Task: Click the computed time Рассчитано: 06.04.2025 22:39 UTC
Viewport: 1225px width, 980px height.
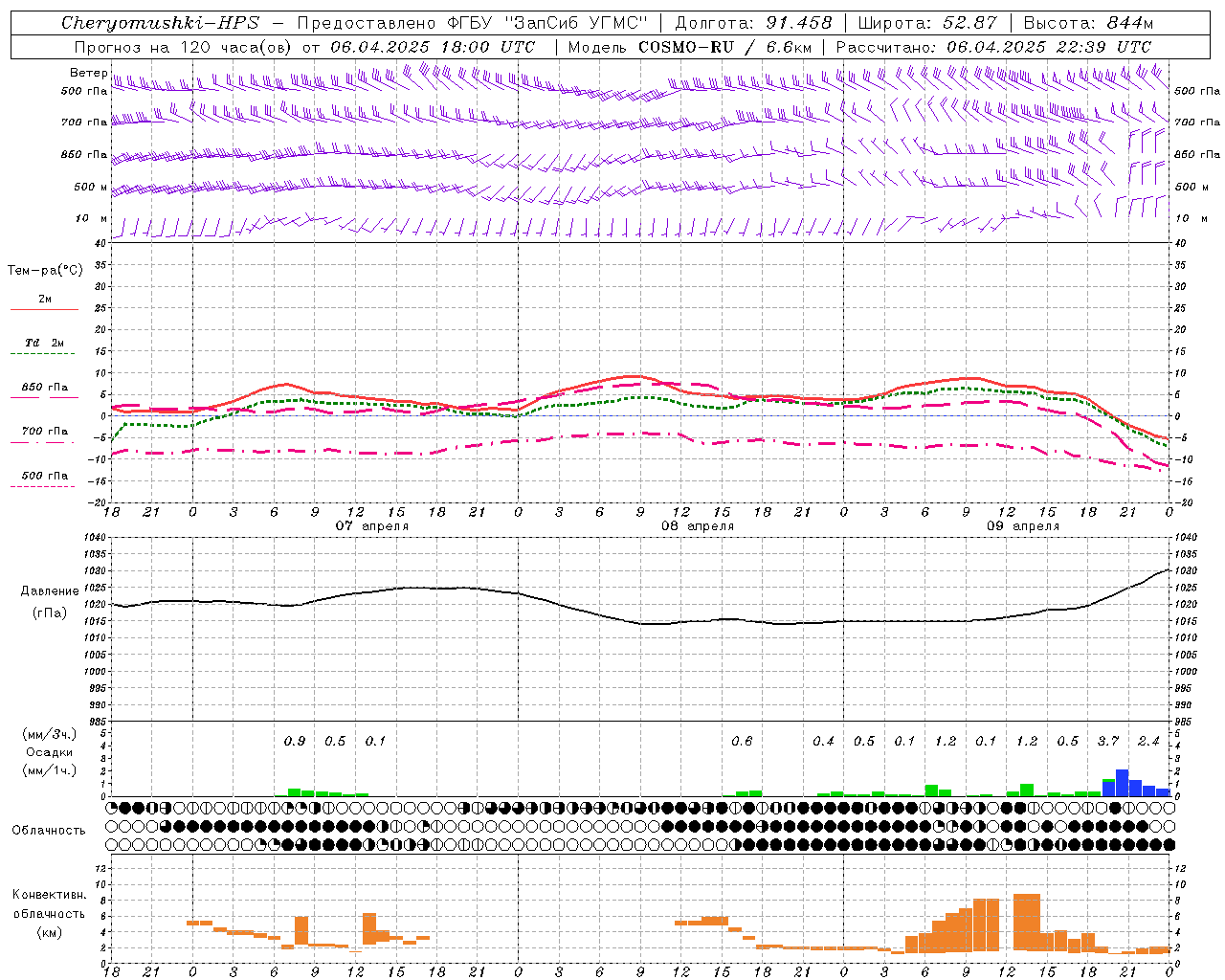Action: point(993,47)
